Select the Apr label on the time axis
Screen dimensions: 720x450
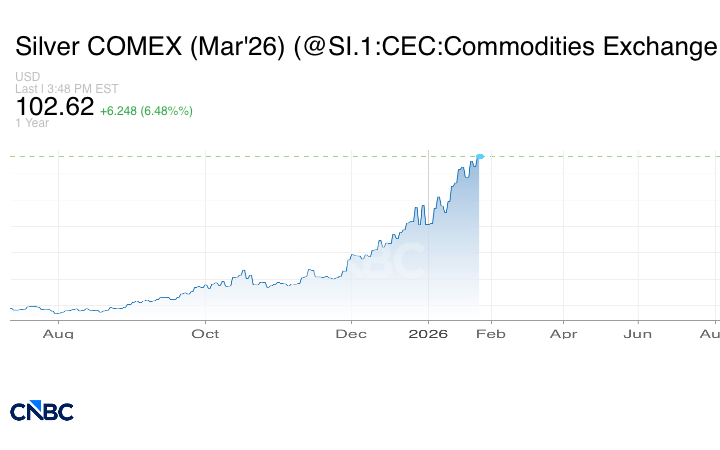[x=563, y=334]
